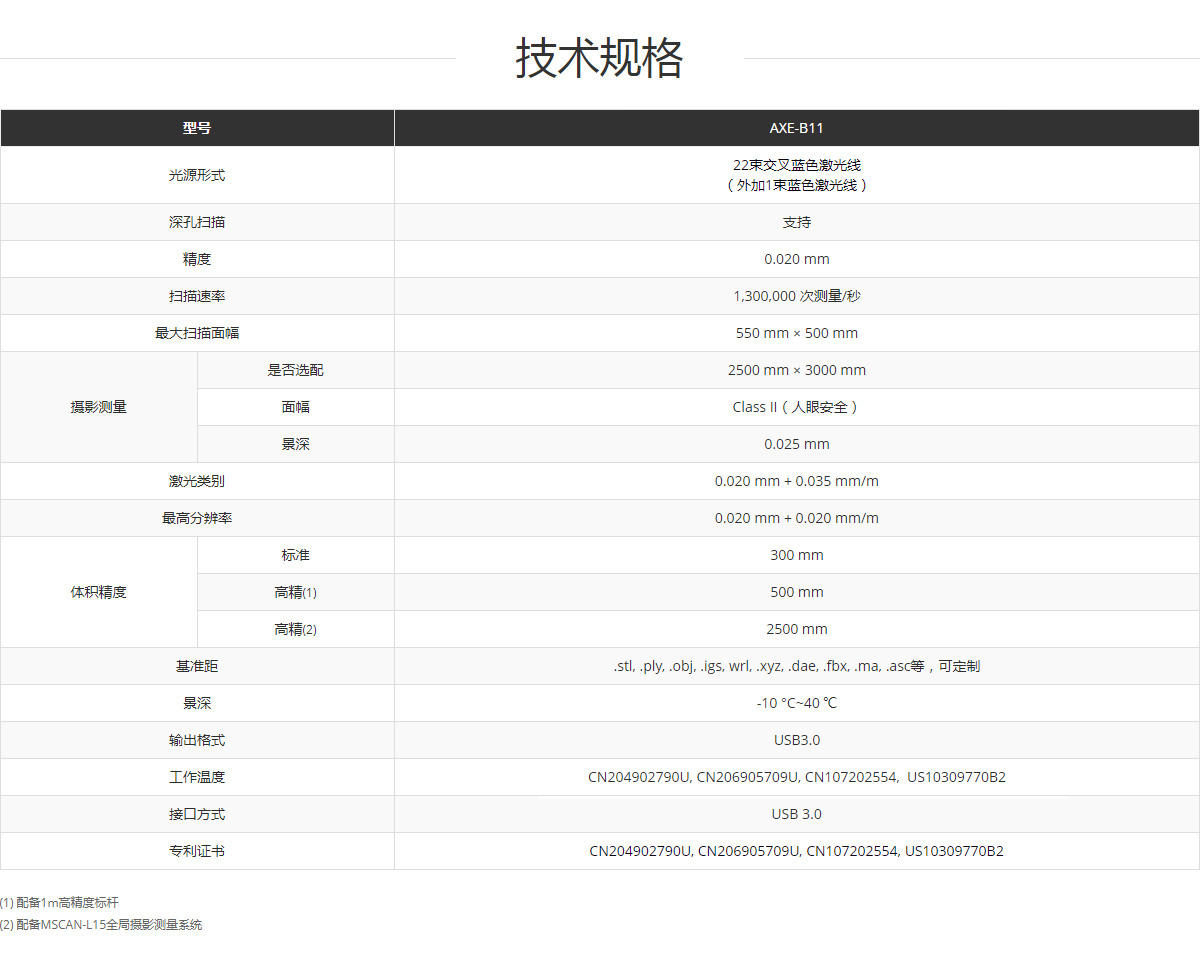Click the AXE-B11 column header
This screenshot has height=954, width=1200.
pyautogui.click(x=796, y=128)
